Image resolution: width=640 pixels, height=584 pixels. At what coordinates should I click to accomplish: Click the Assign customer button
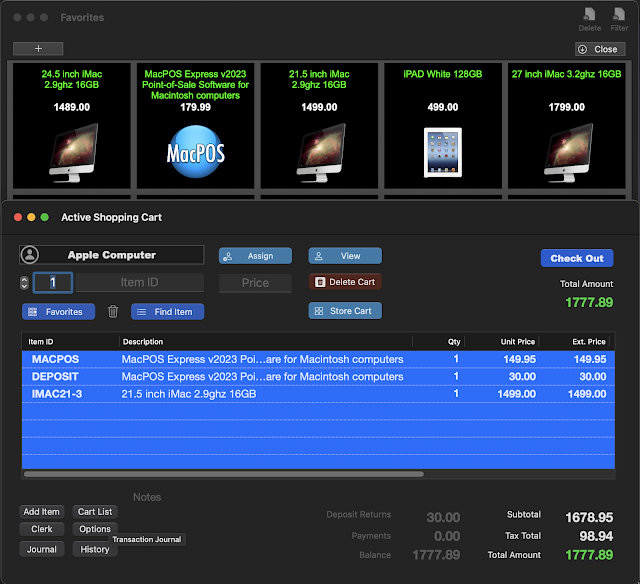pyautogui.click(x=256, y=256)
